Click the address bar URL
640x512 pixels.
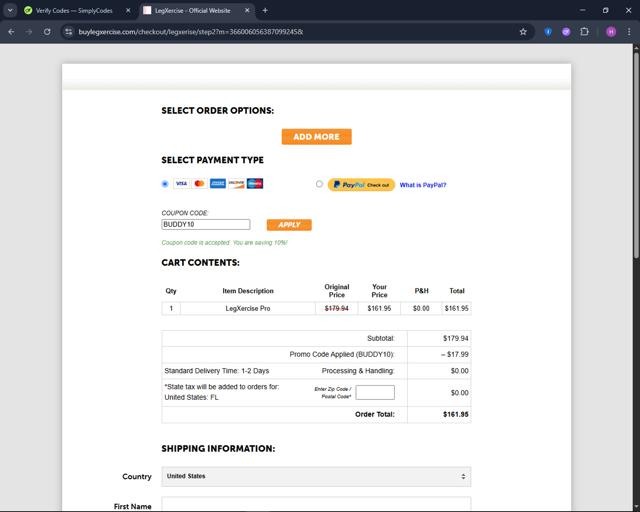pyautogui.click(x=191, y=31)
